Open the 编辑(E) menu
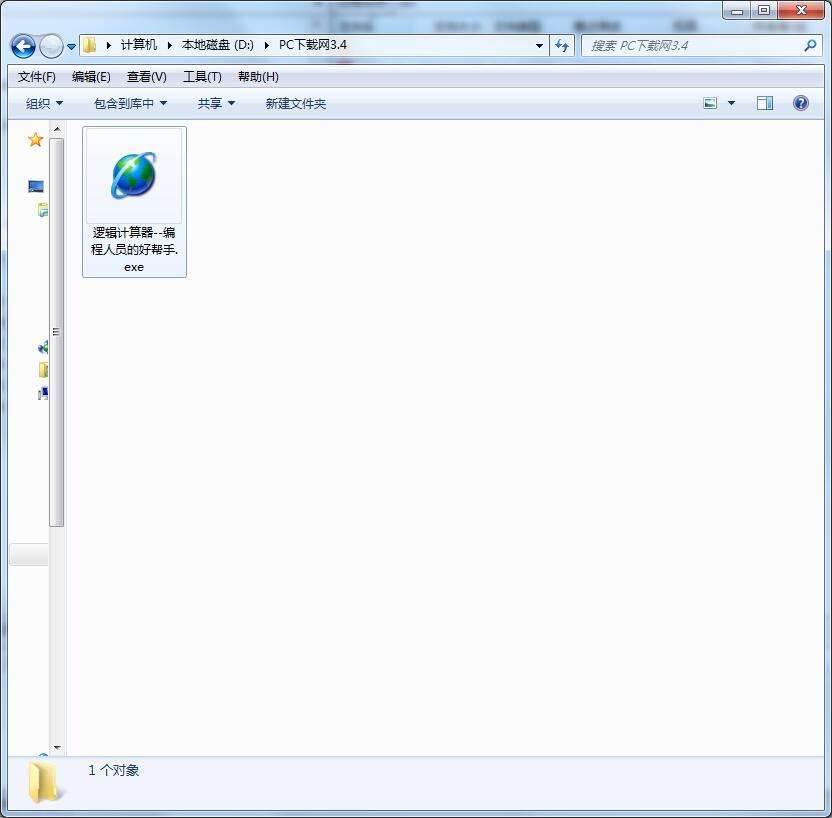The height and width of the screenshot is (818, 832). (91, 77)
